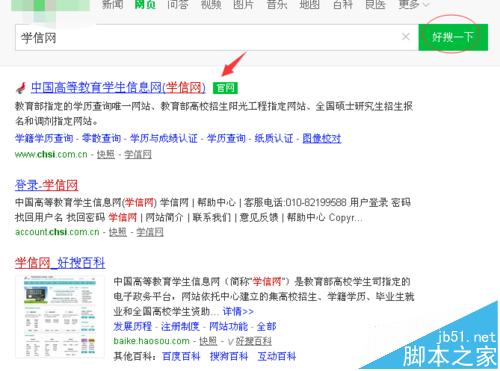Switch to the 问答 tab
Image resolution: width=500 pixels, height=371 pixels.
click(x=178, y=5)
